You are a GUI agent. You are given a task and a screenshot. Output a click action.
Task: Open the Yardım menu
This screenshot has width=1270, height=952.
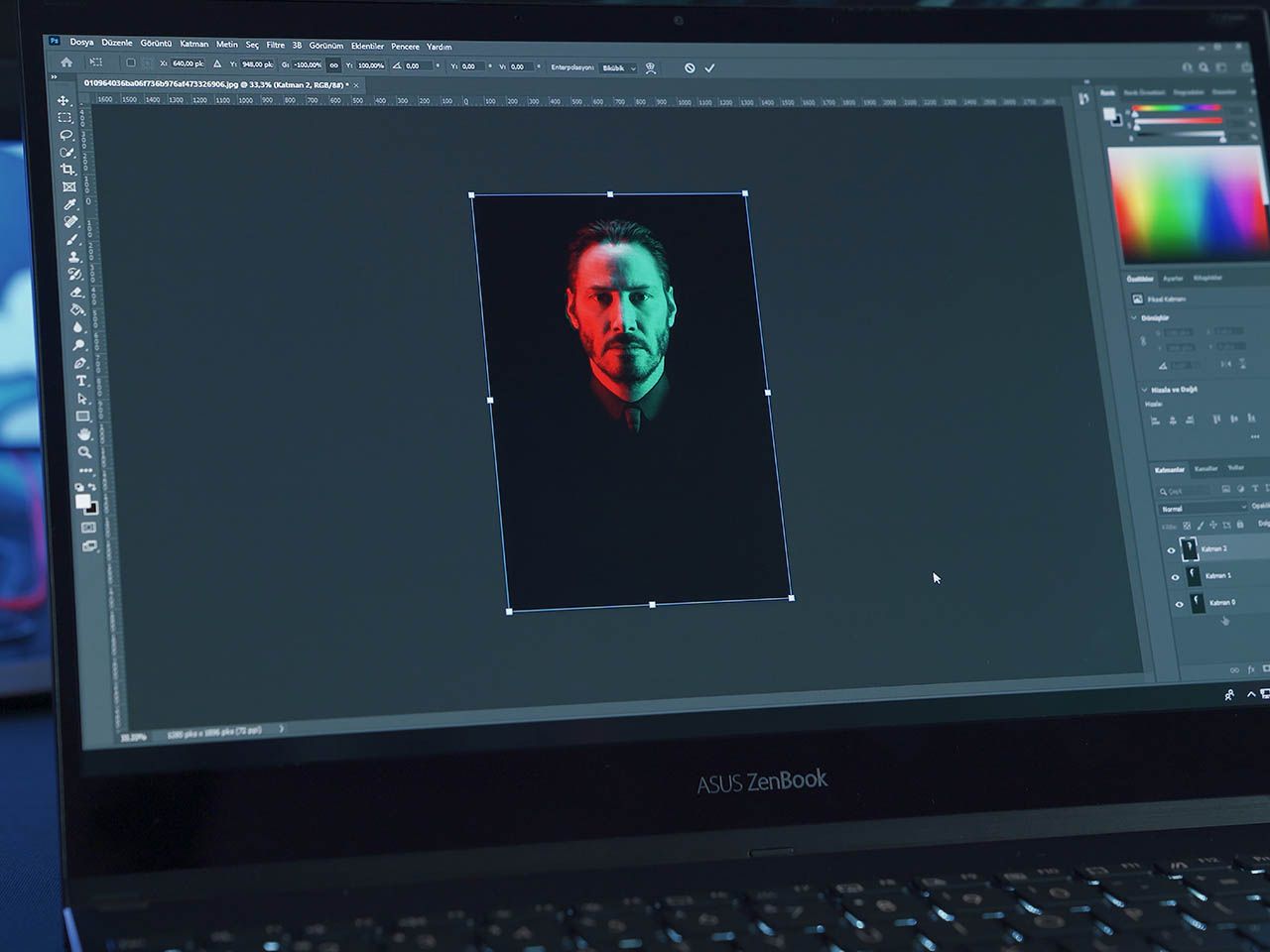[439, 47]
